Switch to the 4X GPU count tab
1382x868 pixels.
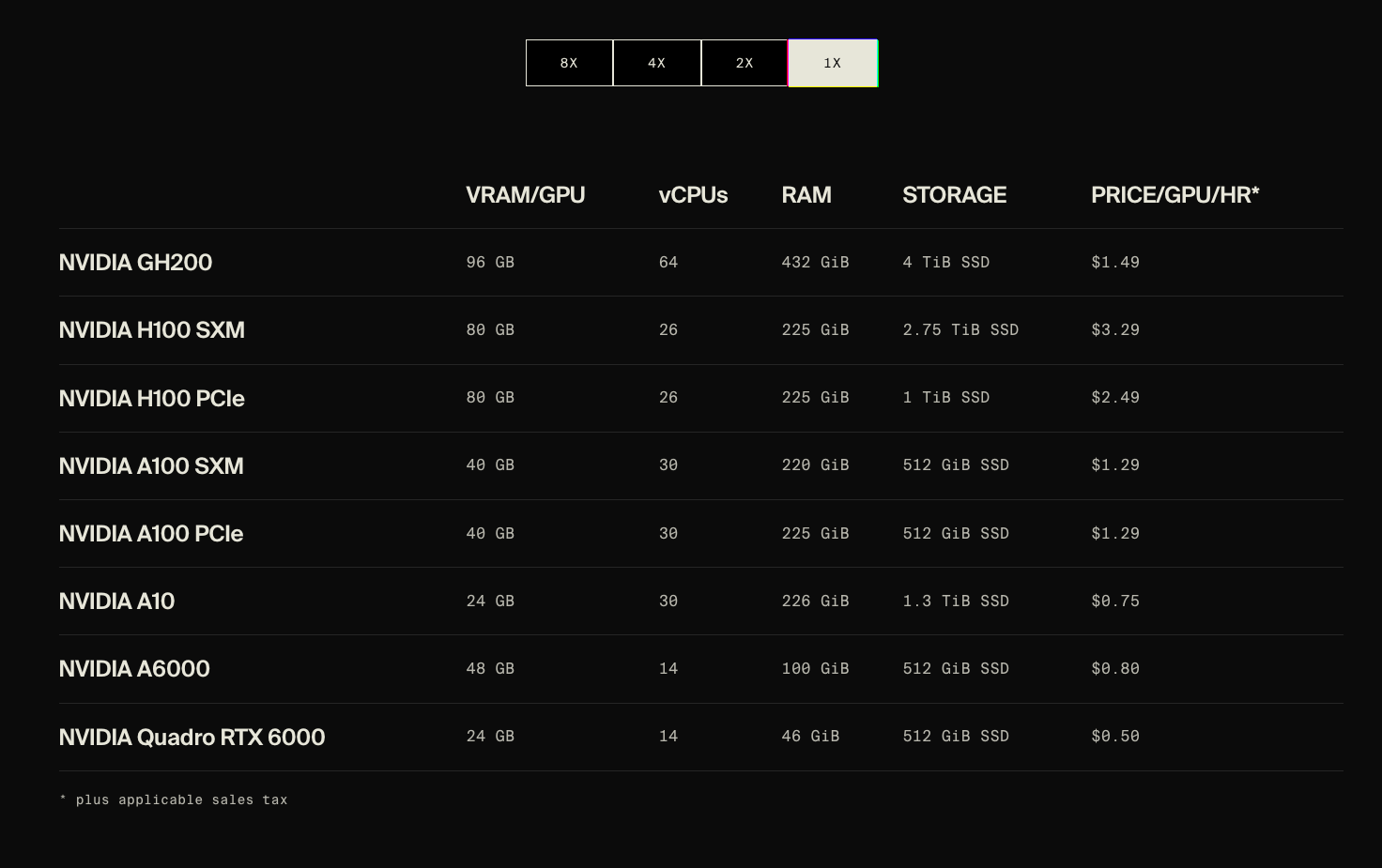[657, 63]
